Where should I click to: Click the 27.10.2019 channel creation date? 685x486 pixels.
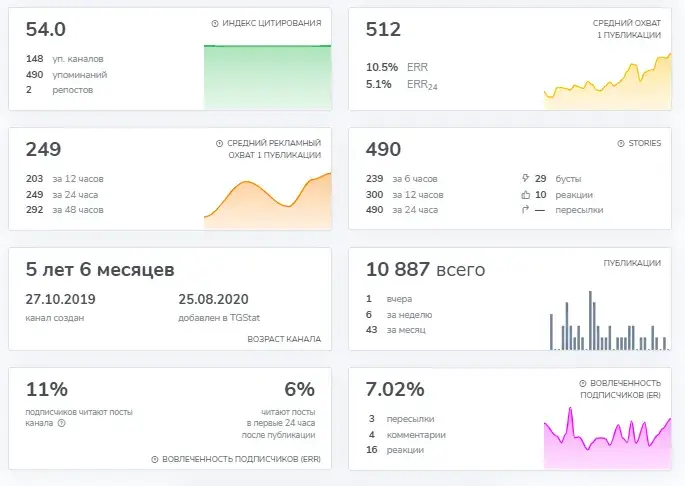pyautogui.click(x=60, y=299)
